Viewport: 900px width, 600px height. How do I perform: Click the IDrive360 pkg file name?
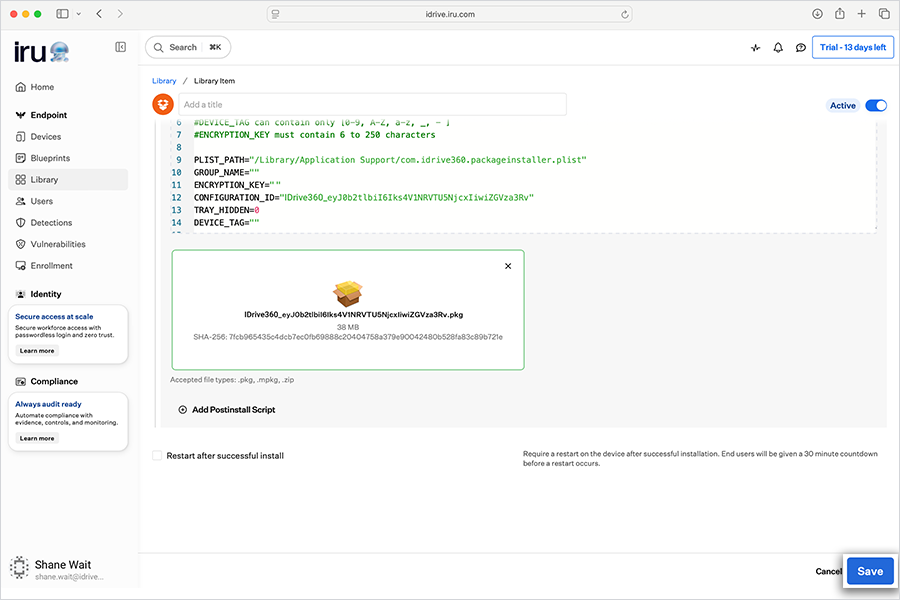coord(354,315)
